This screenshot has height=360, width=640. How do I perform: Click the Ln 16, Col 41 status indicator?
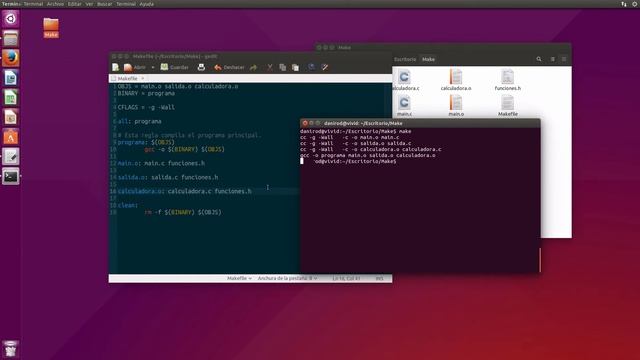click(x=346, y=278)
